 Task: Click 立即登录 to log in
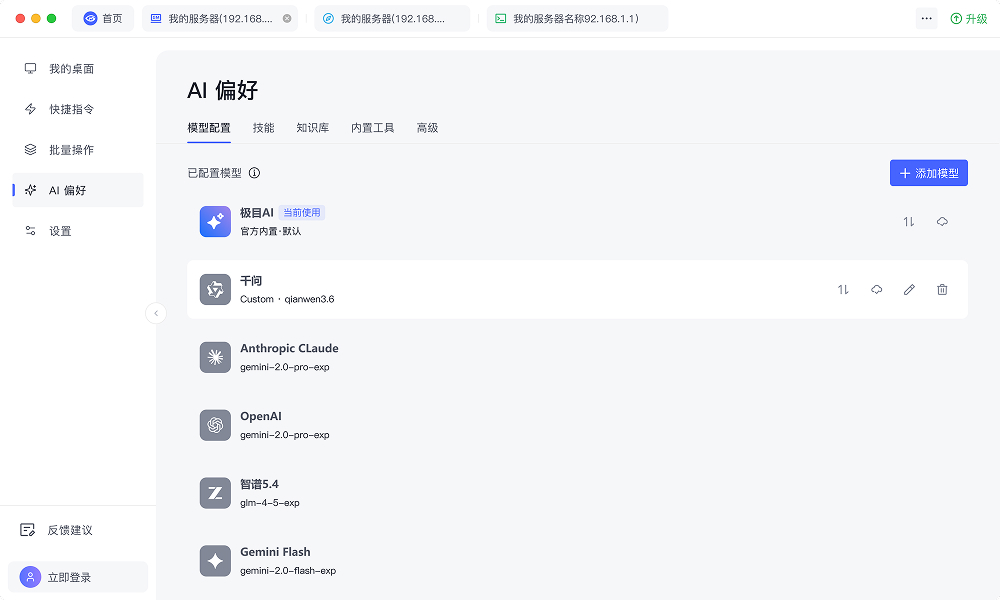(78, 577)
